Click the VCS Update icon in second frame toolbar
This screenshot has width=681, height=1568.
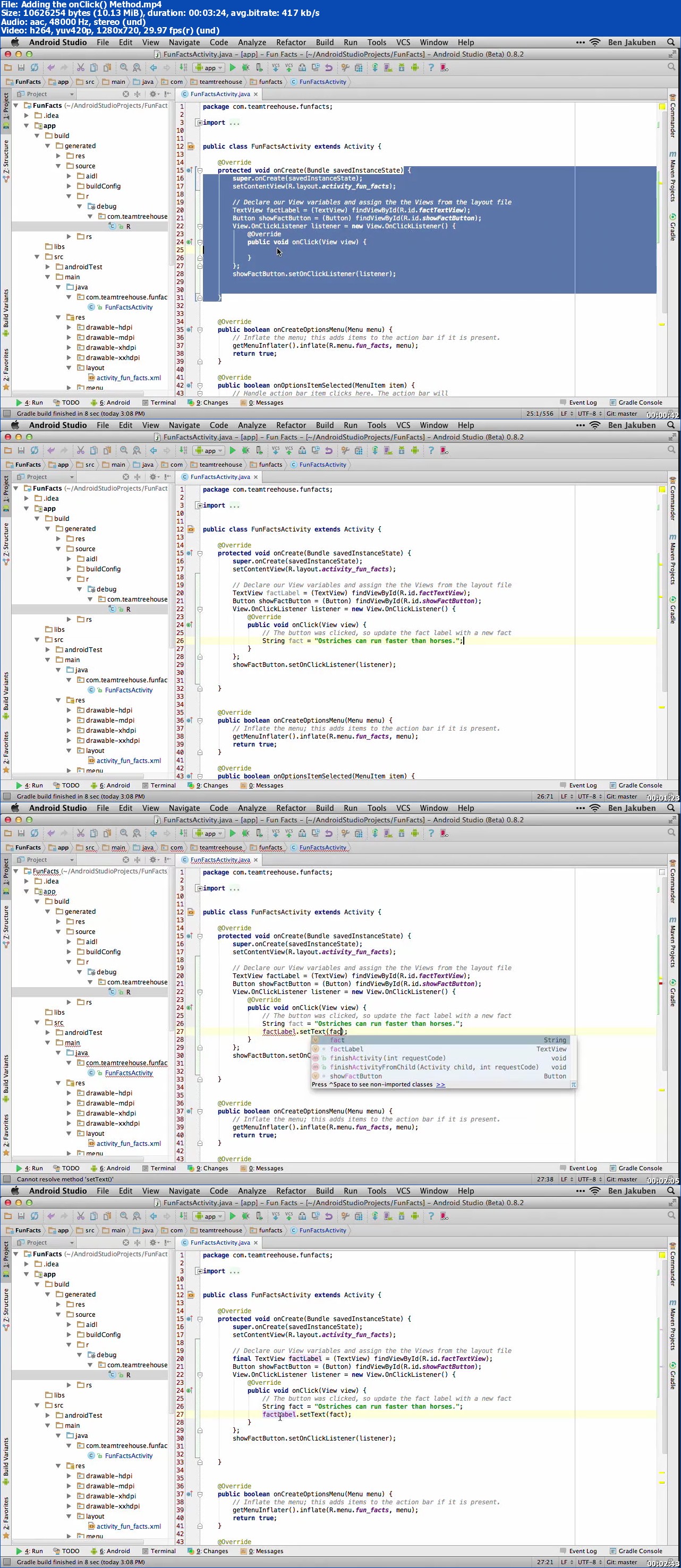coord(276,450)
